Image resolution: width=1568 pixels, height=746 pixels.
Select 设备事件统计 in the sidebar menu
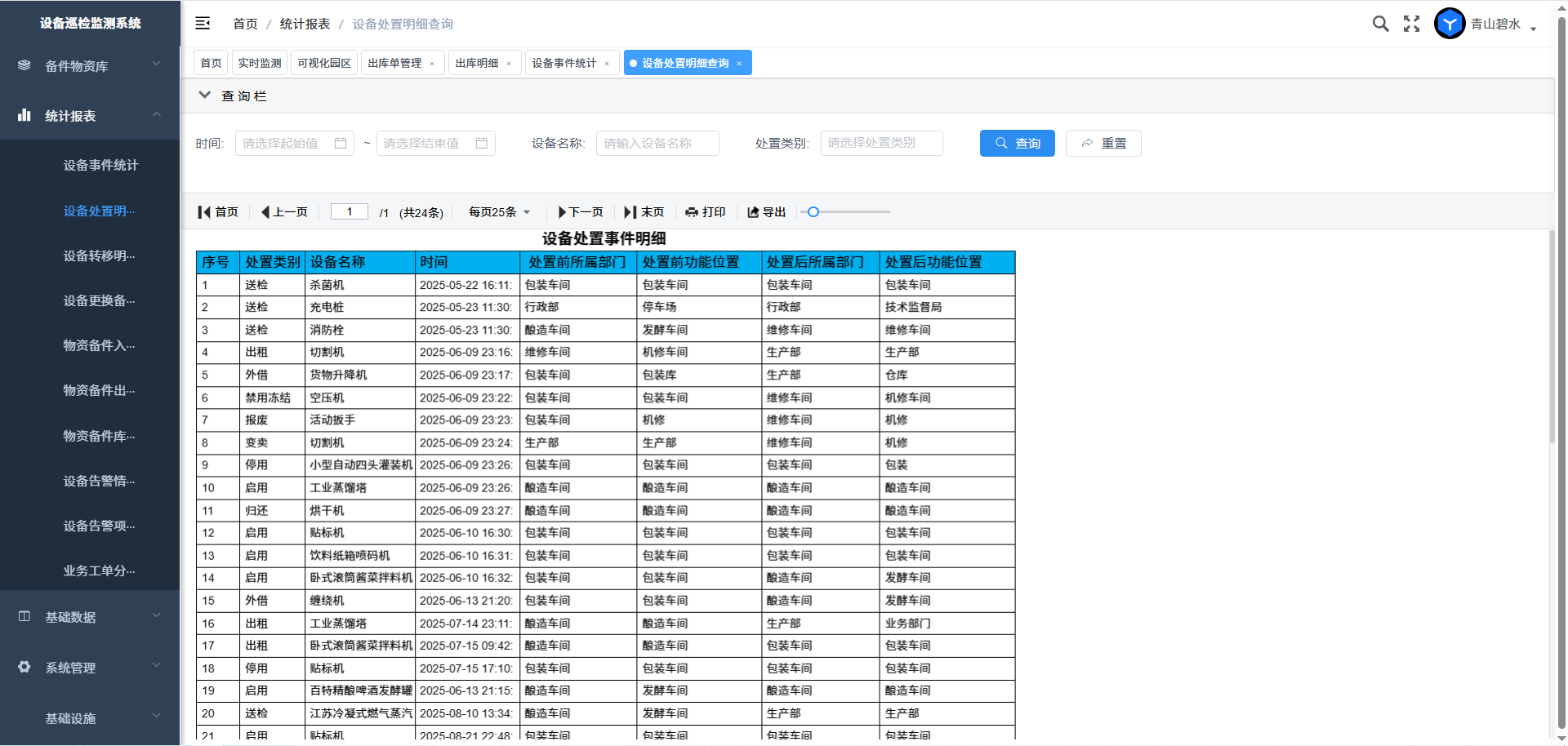[100, 166]
